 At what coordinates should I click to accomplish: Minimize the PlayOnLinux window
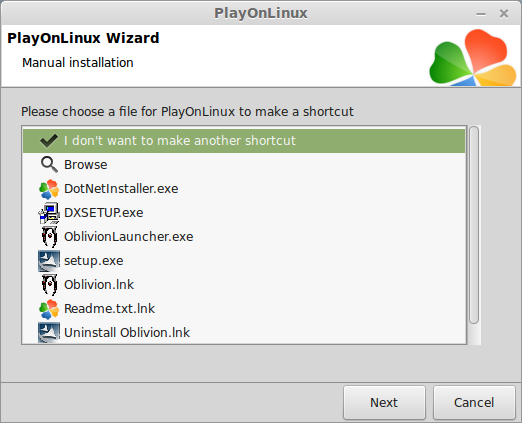[x=481, y=14]
